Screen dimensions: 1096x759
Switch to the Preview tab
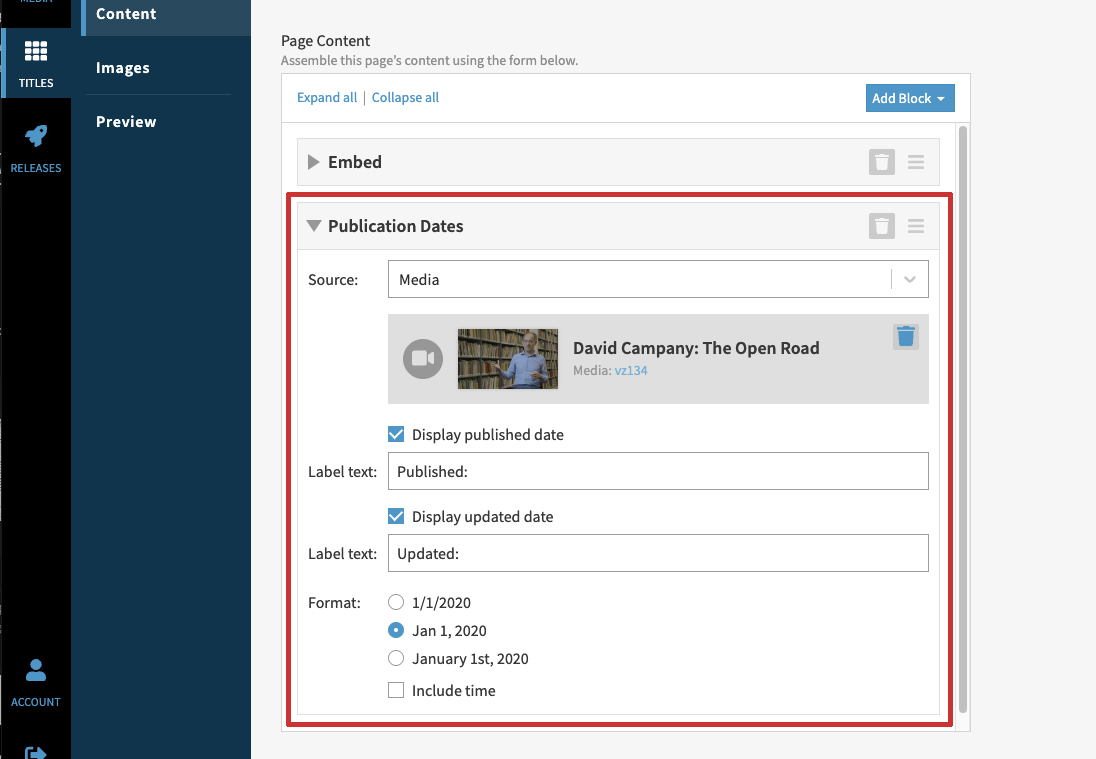click(126, 122)
